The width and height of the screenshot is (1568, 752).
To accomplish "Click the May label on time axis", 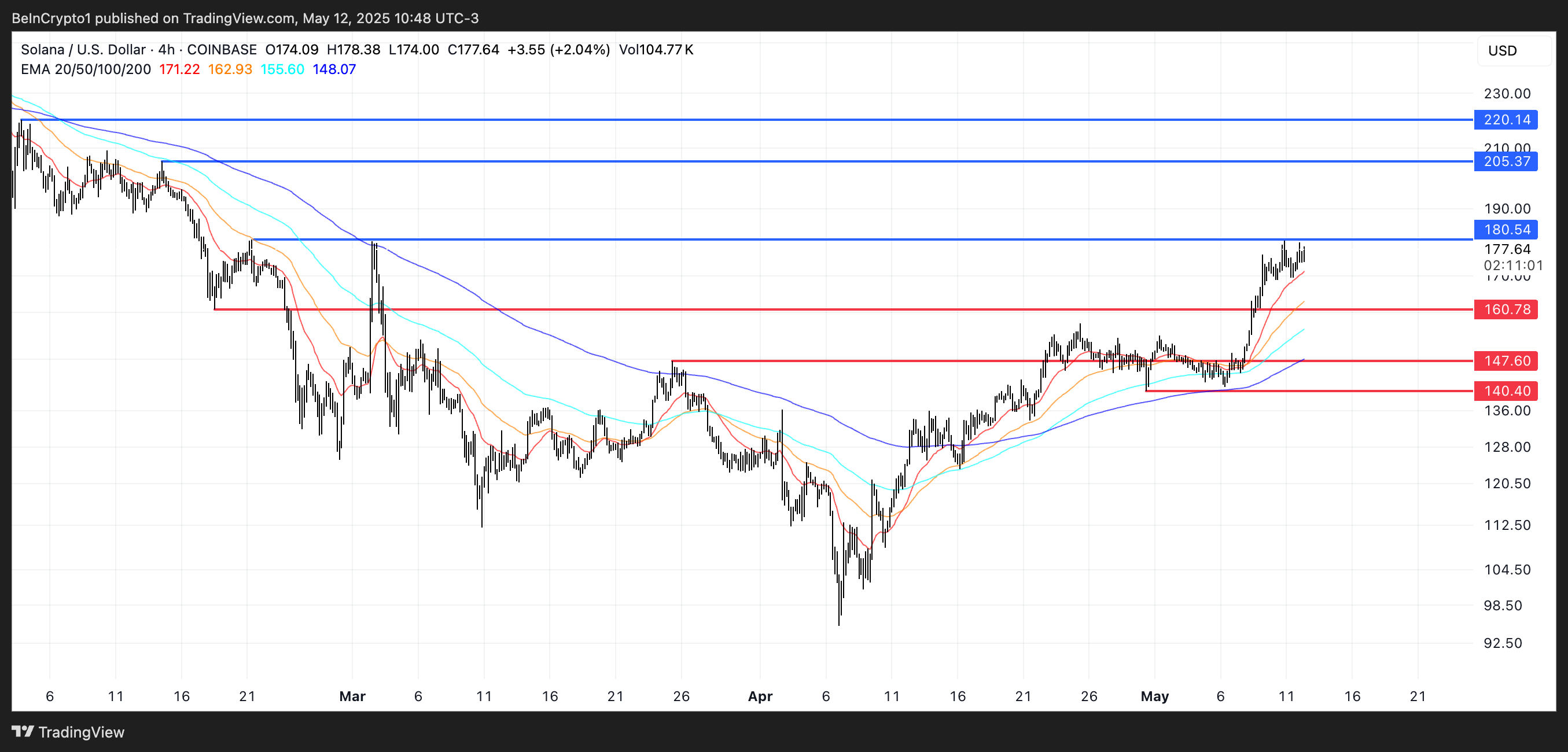I will click(x=1154, y=696).
